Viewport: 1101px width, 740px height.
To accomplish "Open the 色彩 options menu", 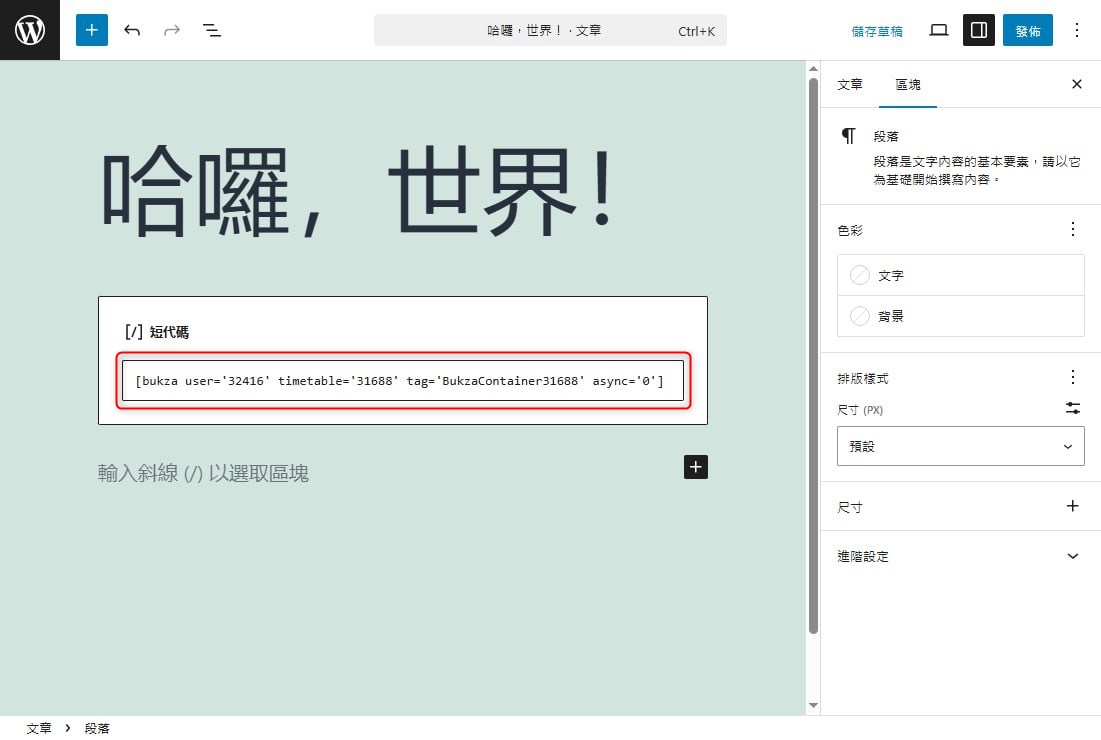I will (1073, 229).
